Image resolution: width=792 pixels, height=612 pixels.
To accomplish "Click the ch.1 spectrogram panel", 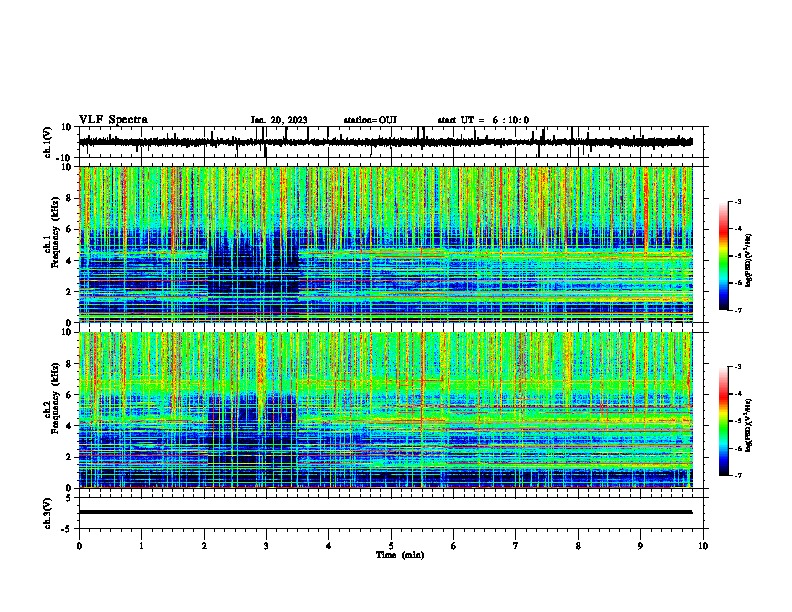I will click(x=385, y=244).
